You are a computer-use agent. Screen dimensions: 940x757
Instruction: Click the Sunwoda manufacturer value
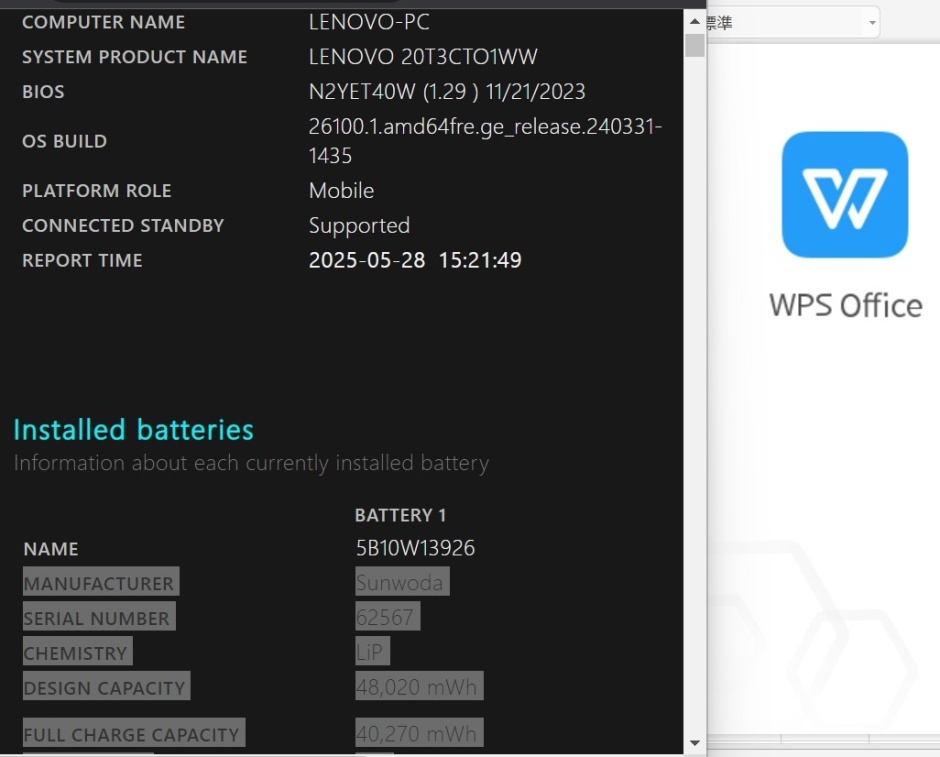[400, 583]
